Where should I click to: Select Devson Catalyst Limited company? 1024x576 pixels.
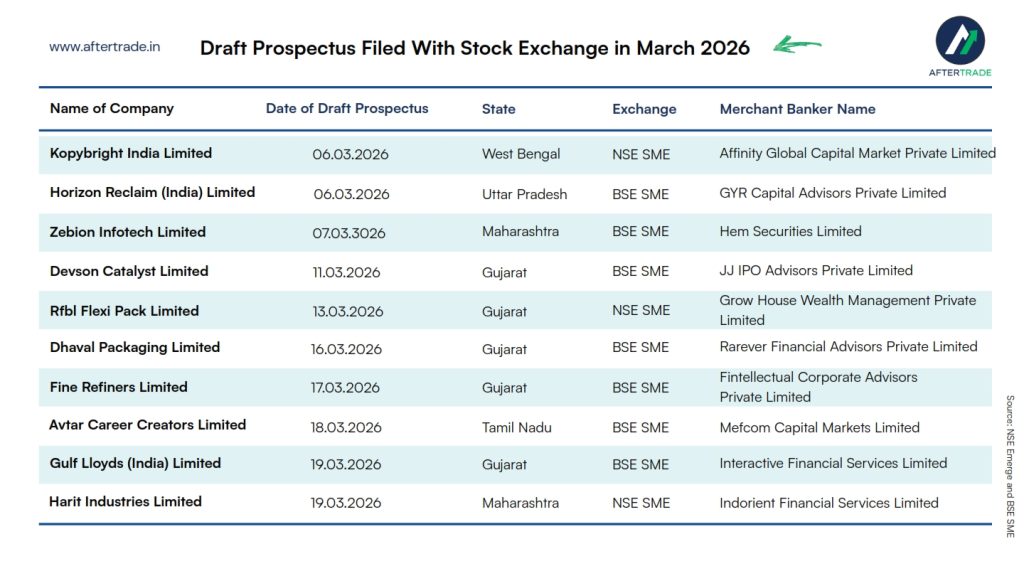129,271
